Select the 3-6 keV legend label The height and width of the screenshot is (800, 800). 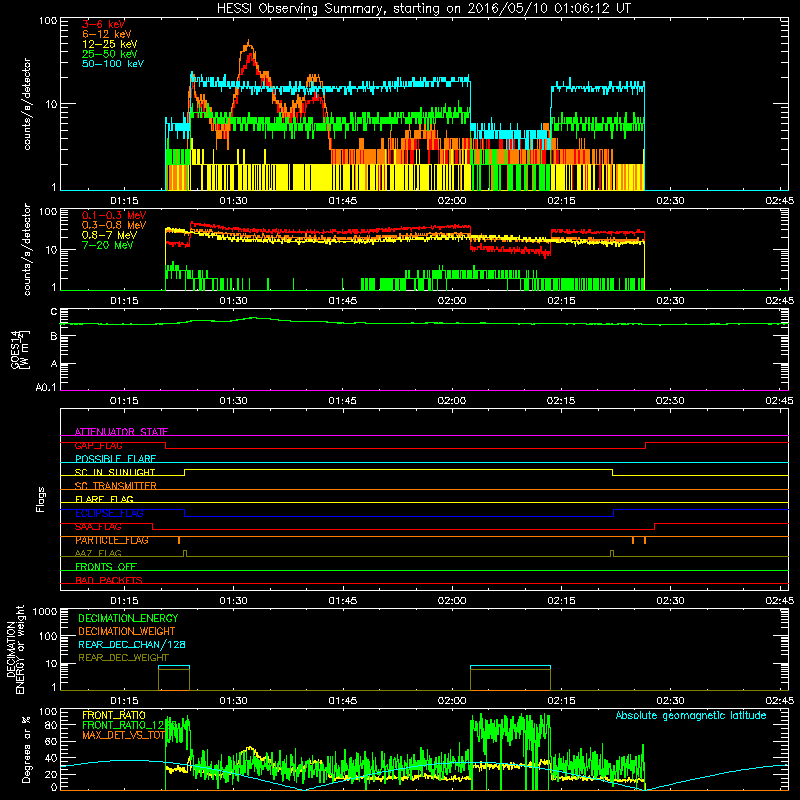[x=103, y=24]
